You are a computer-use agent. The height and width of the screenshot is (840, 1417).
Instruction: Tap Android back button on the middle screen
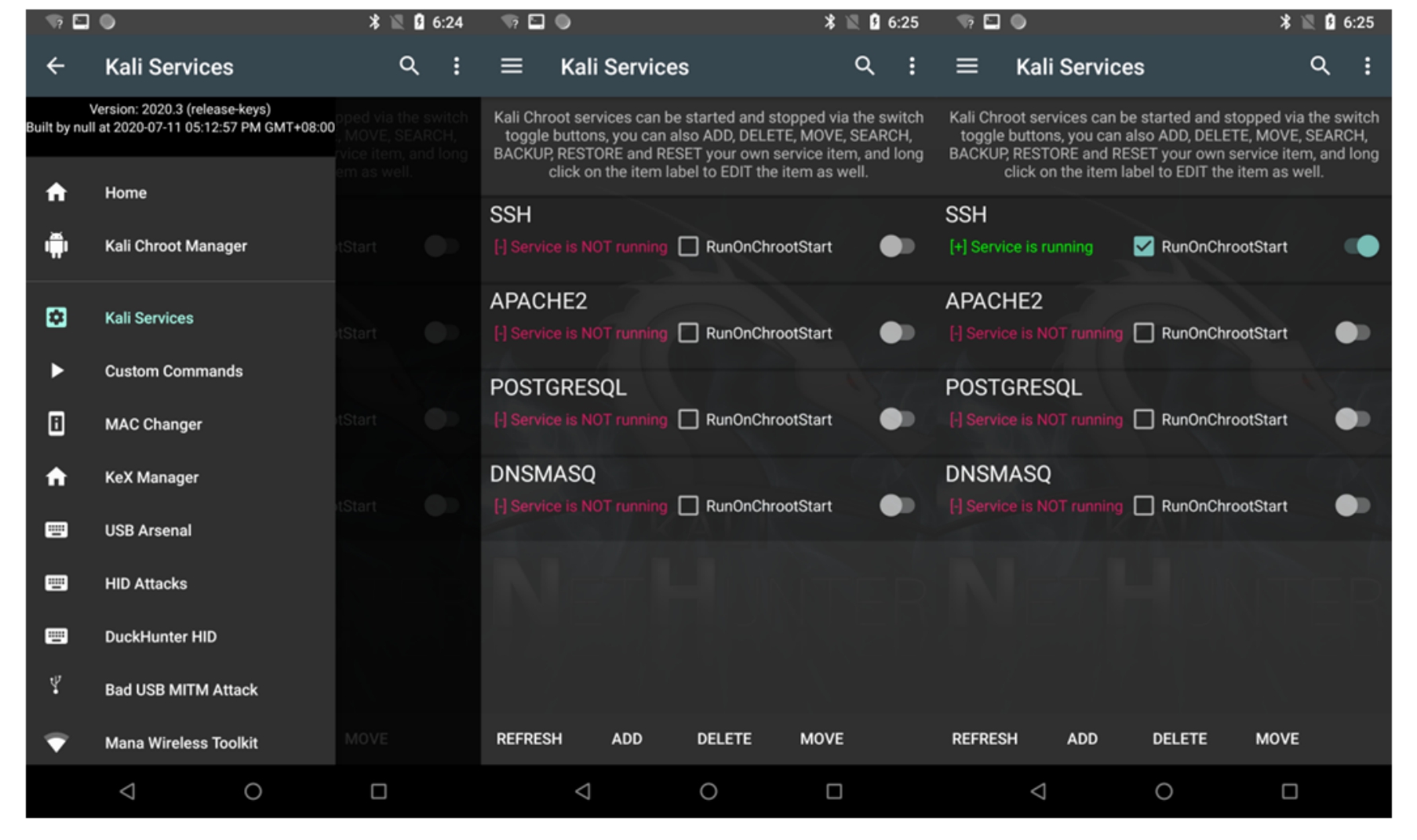click(x=582, y=791)
